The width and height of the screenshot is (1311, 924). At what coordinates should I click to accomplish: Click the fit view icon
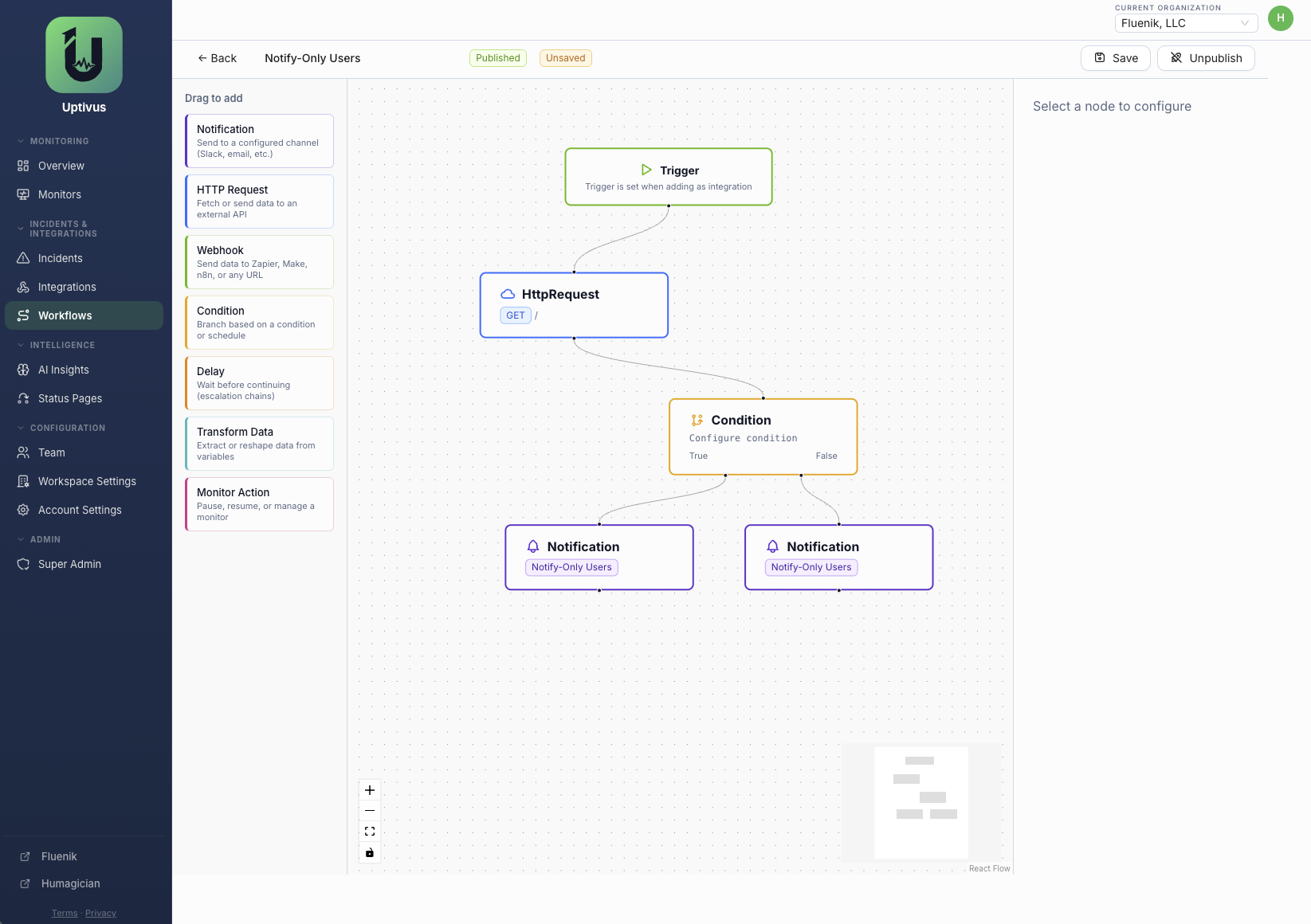click(x=370, y=832)
